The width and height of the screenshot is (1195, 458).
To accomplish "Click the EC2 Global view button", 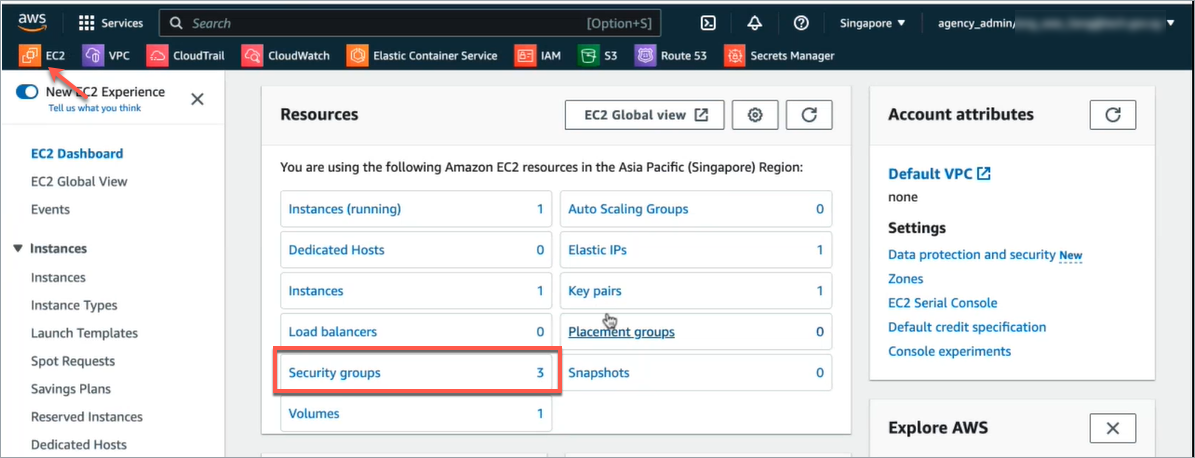I will click(644, 115).
